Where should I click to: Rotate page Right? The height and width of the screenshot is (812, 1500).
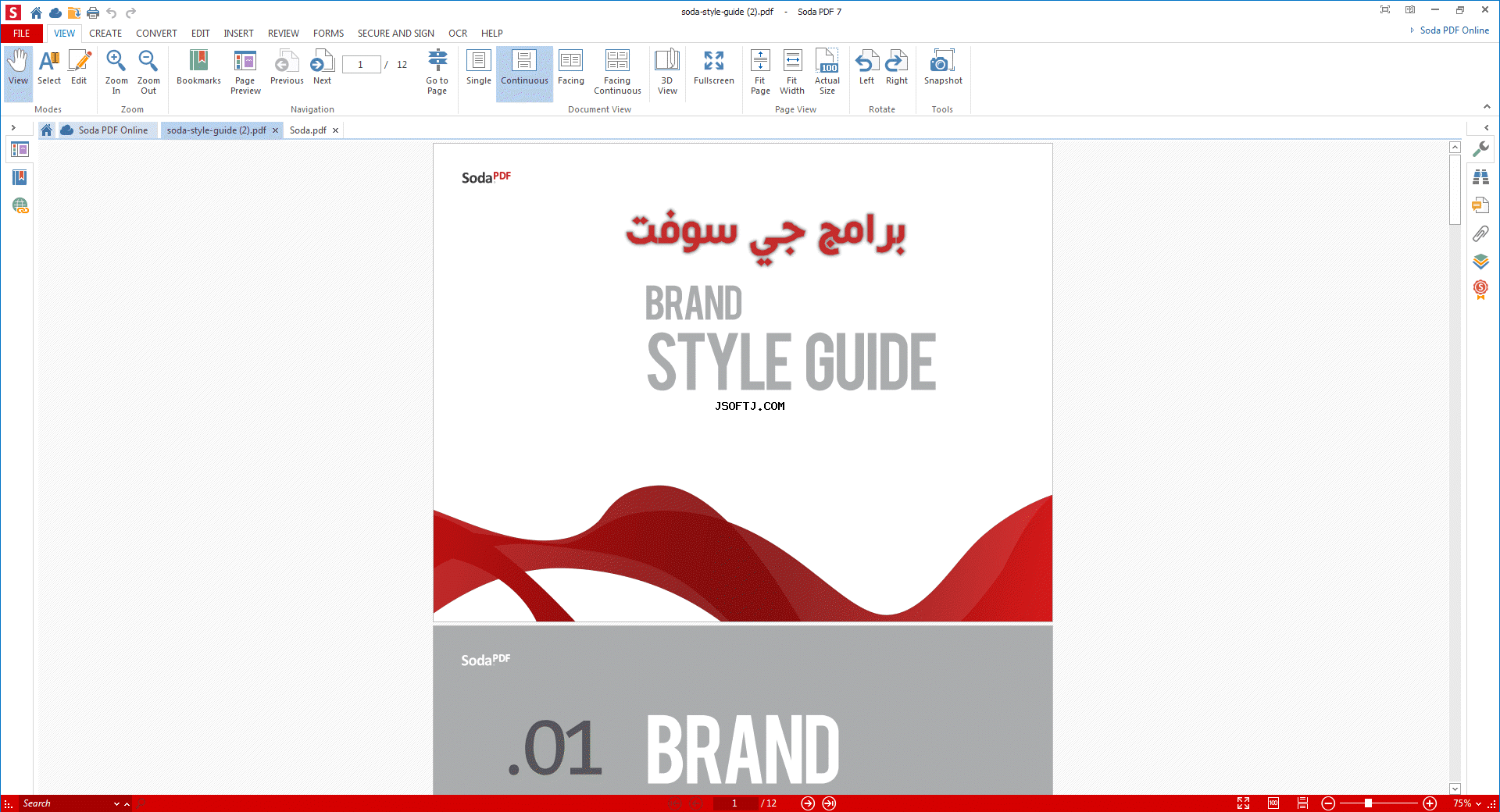point(897,68)
